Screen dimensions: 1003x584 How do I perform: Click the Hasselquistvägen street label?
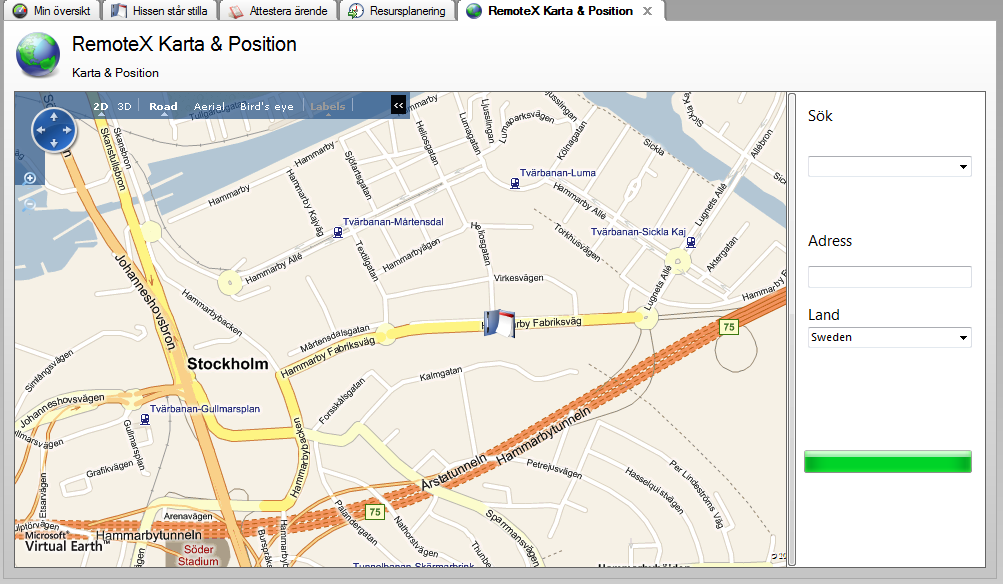click(x=654, y=490)
